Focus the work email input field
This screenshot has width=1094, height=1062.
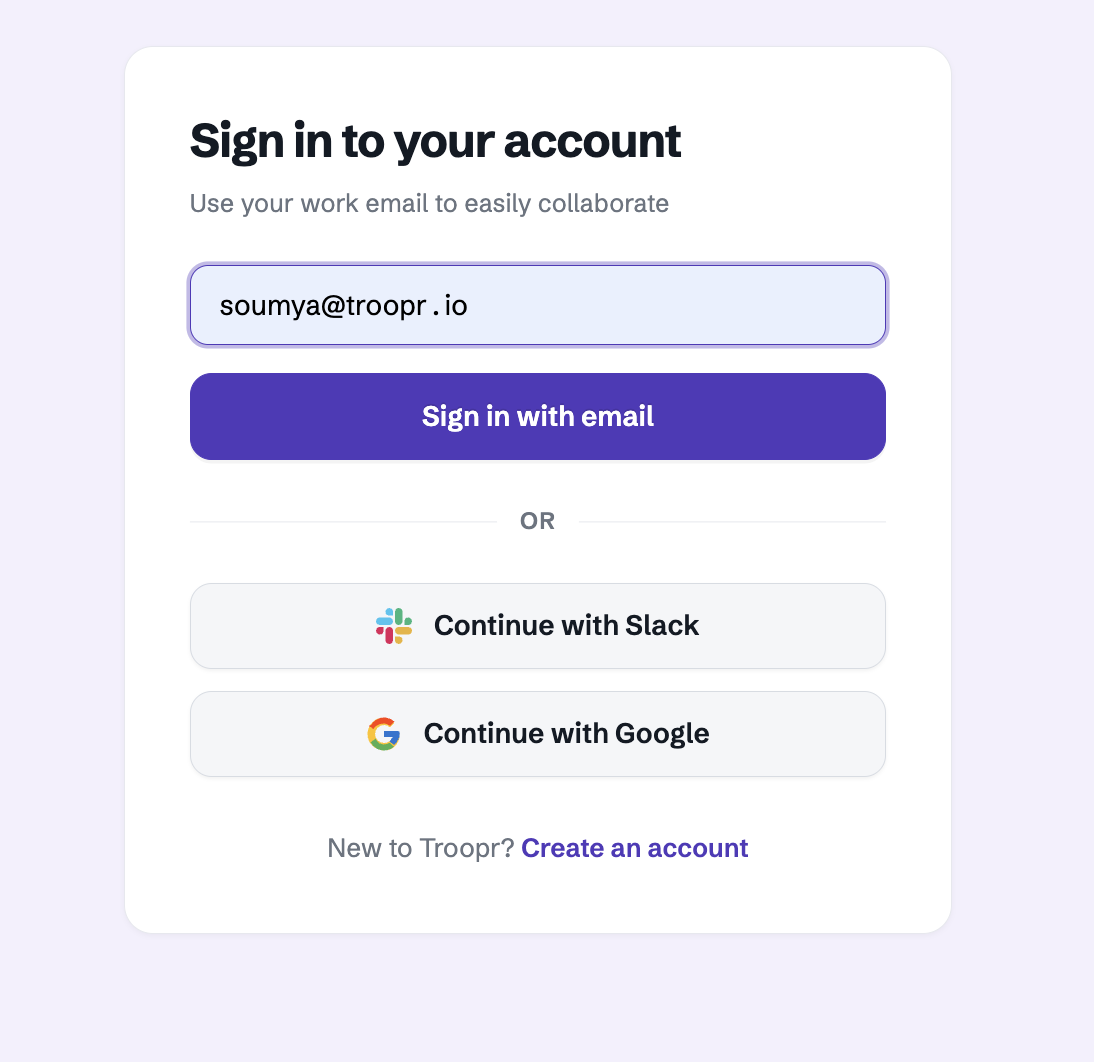point(538,305)
